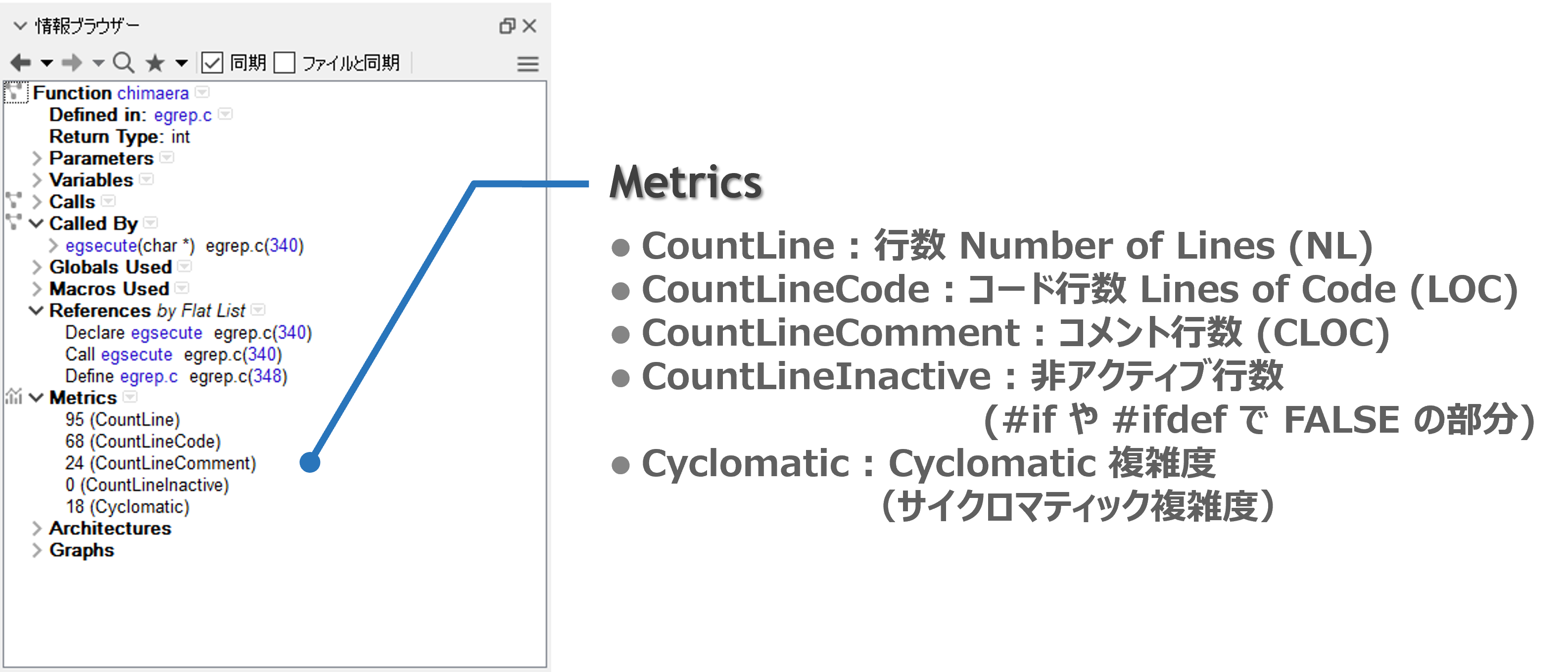Click the back navigation arrow icon
The width and height of the screenshot is (1568, 672).
[x=21, y=63]
